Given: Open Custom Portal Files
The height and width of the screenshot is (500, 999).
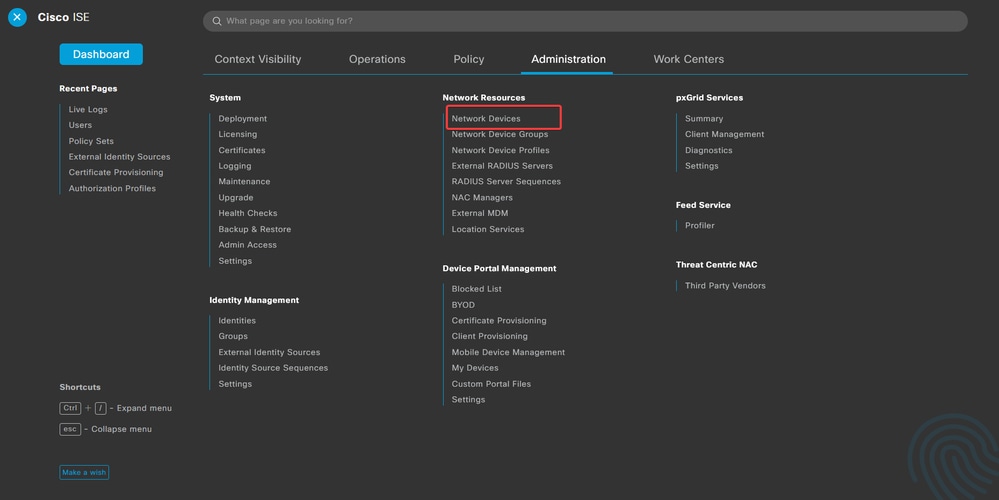Looking at the screenshot, I should [491, 384].
